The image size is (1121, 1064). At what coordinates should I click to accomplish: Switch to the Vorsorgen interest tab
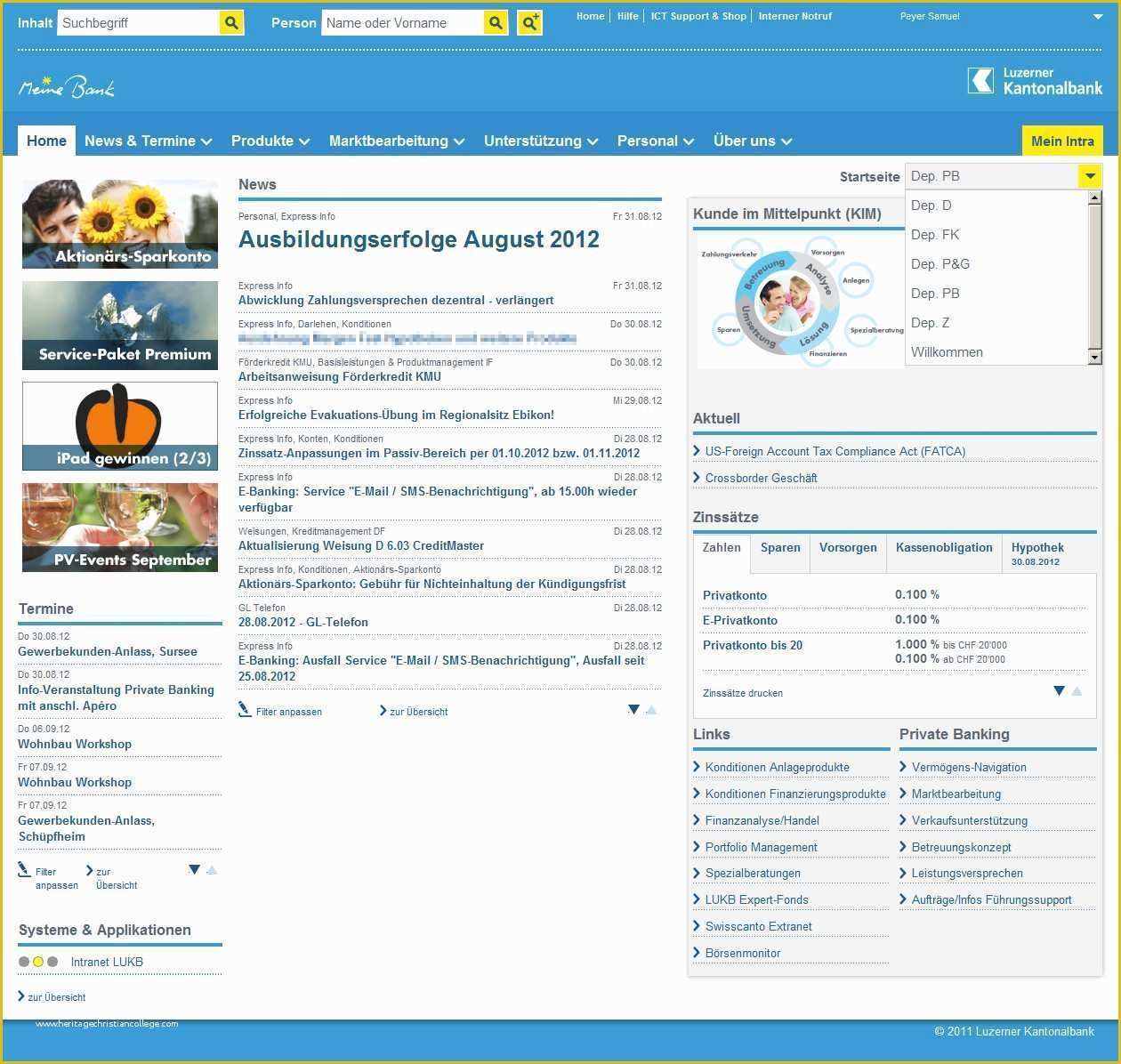[x=848, y=553]
